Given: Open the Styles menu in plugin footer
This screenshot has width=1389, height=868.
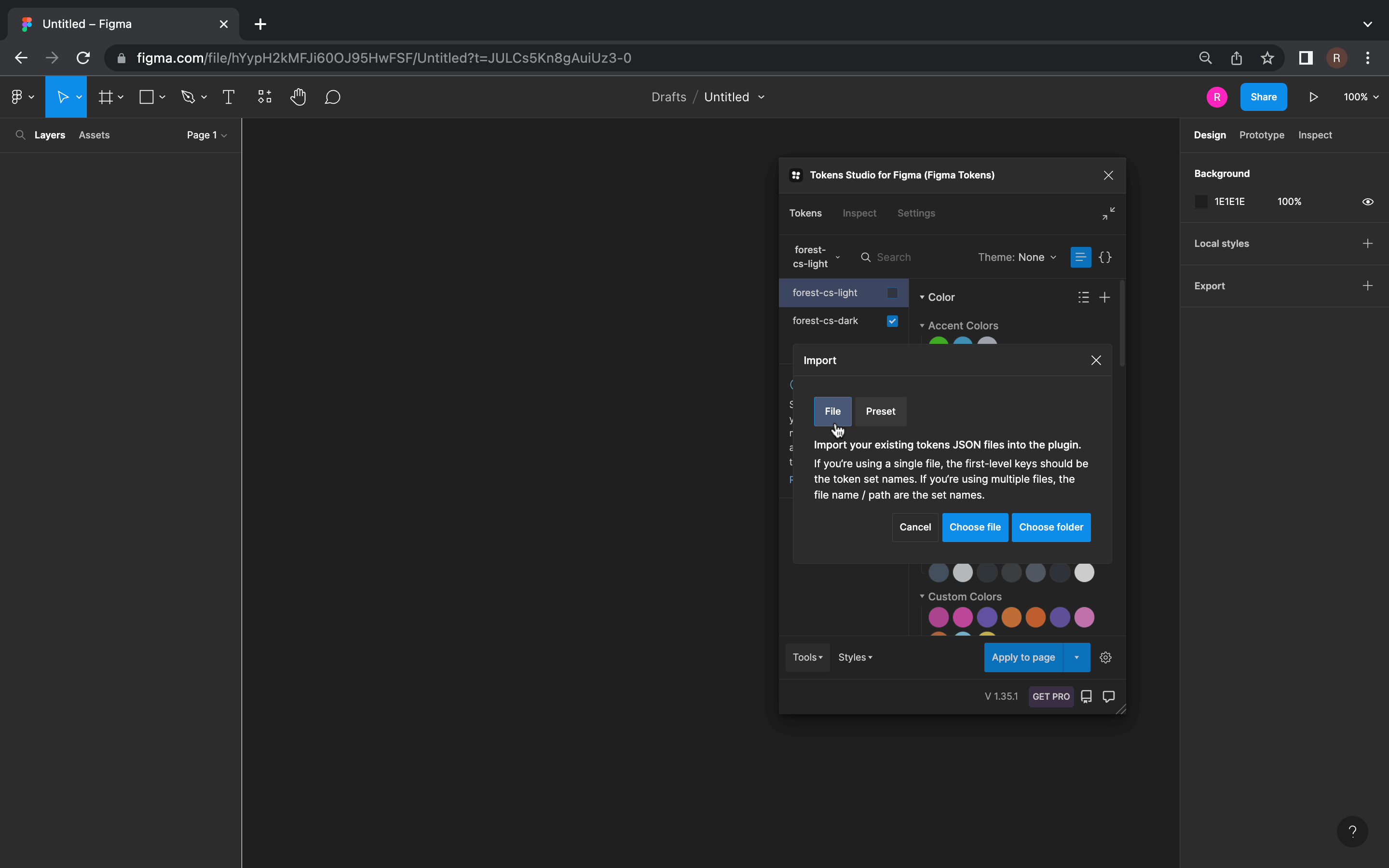Looking at the screenshot, I should point(855,657).
